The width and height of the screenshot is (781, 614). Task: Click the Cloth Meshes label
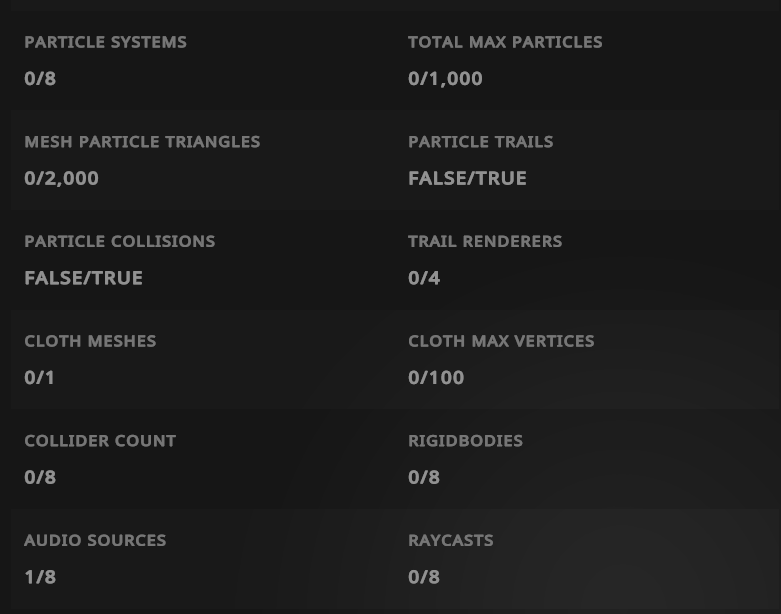[90, 341]
